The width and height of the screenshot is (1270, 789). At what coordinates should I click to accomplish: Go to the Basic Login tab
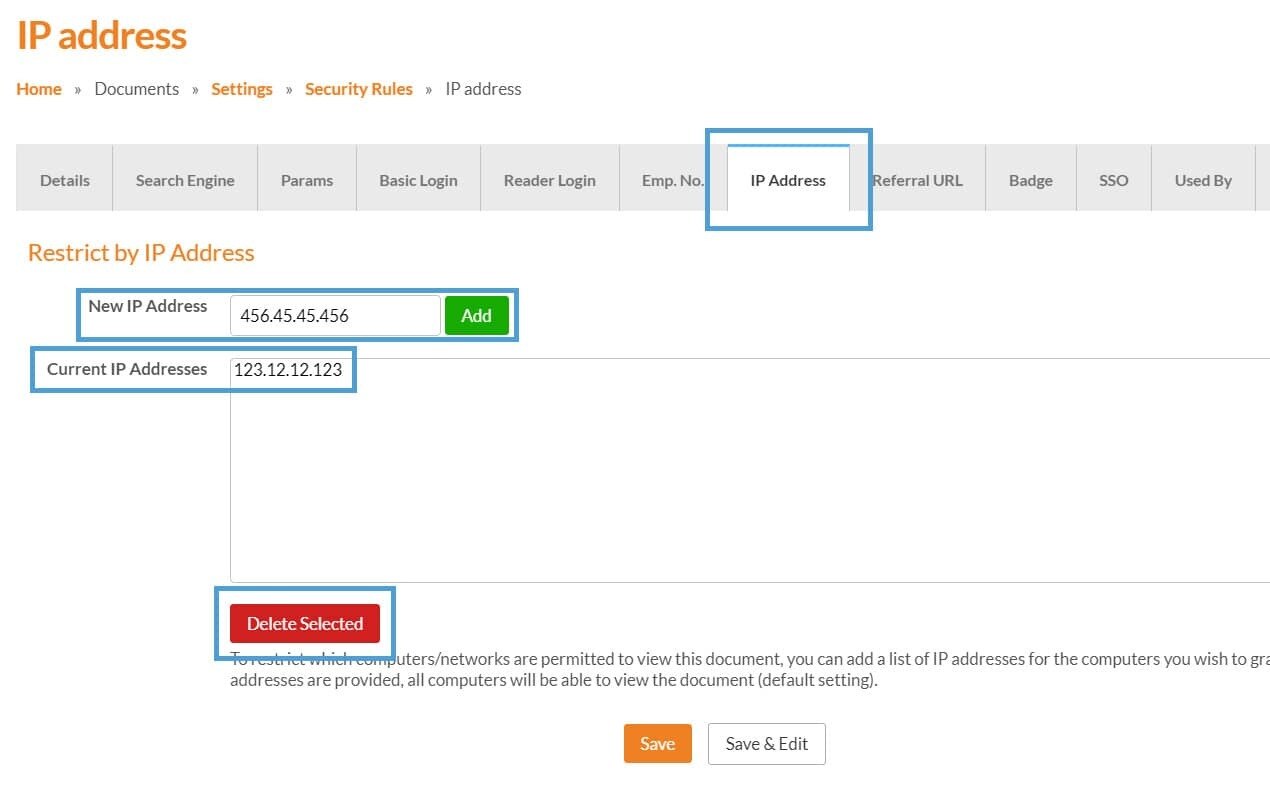coord(418,181)
